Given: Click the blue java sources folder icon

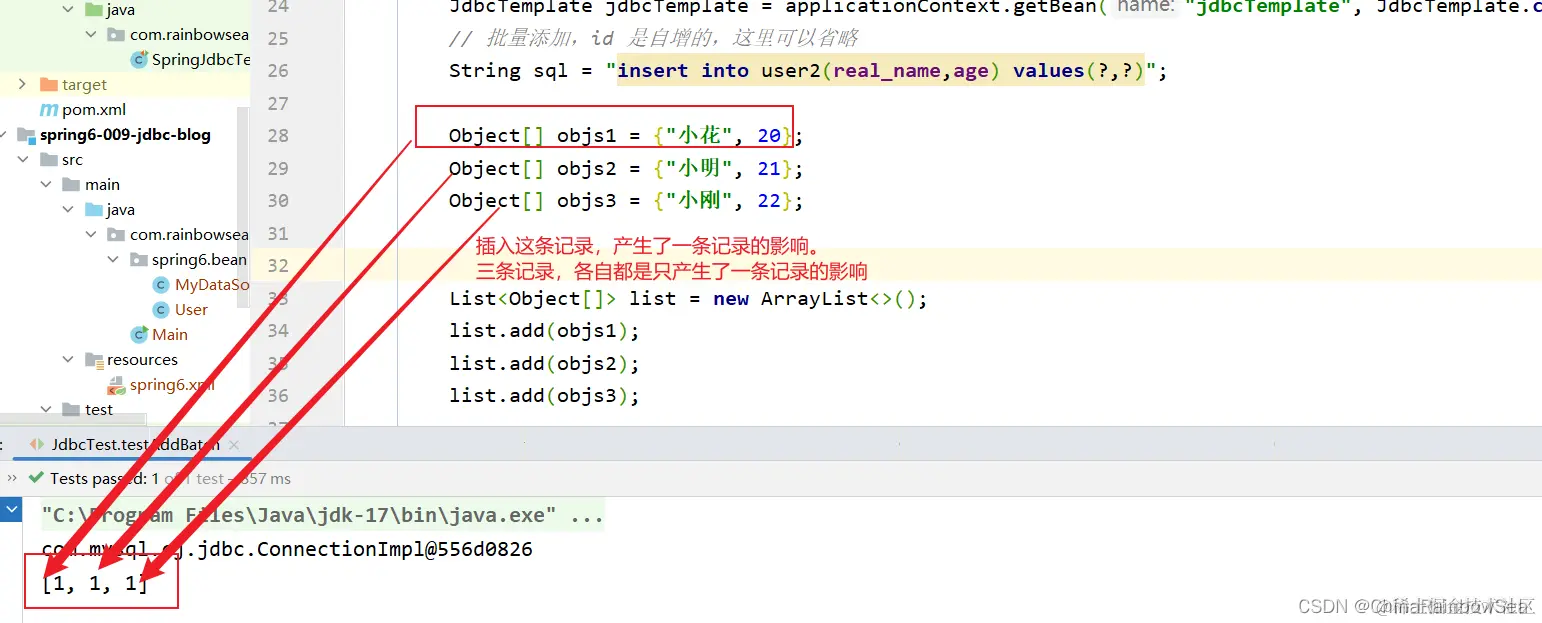Looking at the screenshot, I should 94,210.
